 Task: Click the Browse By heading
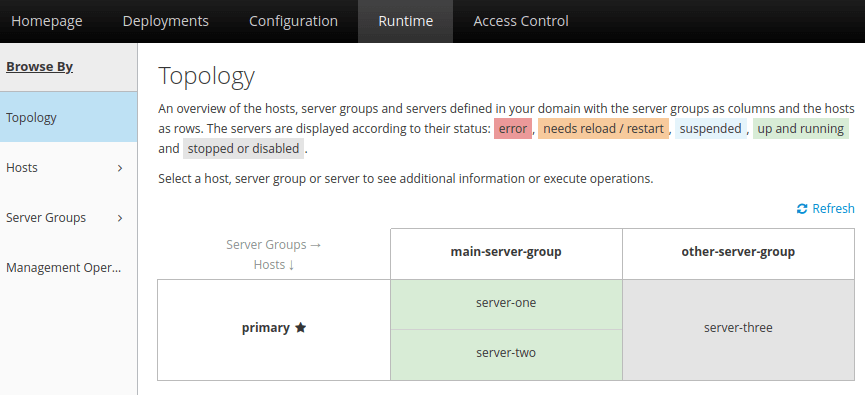(39, 67)
